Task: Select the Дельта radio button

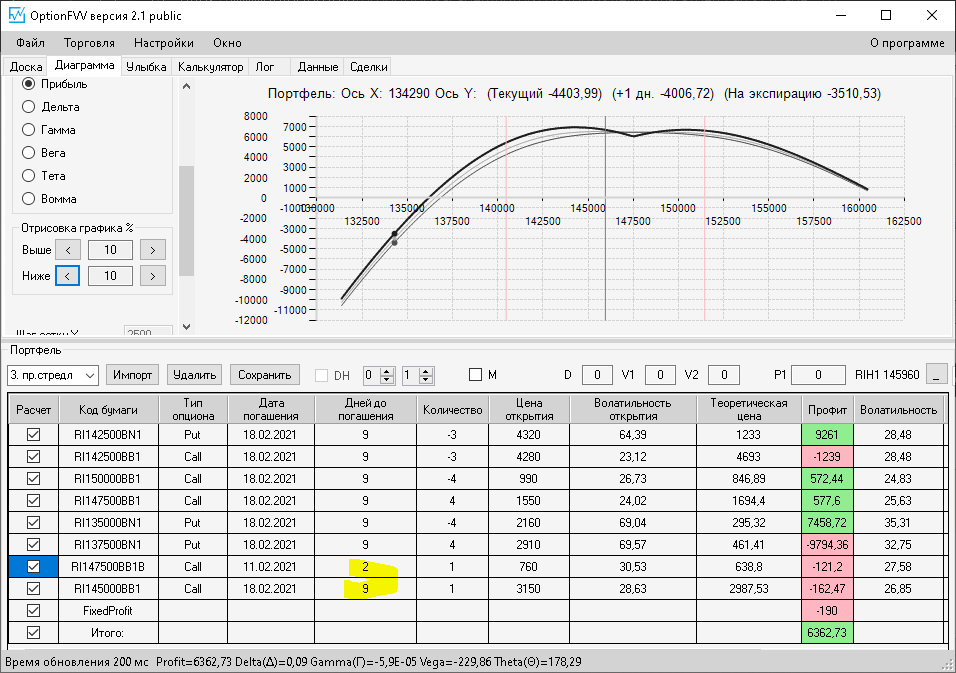Action: [x=28, y=107]
